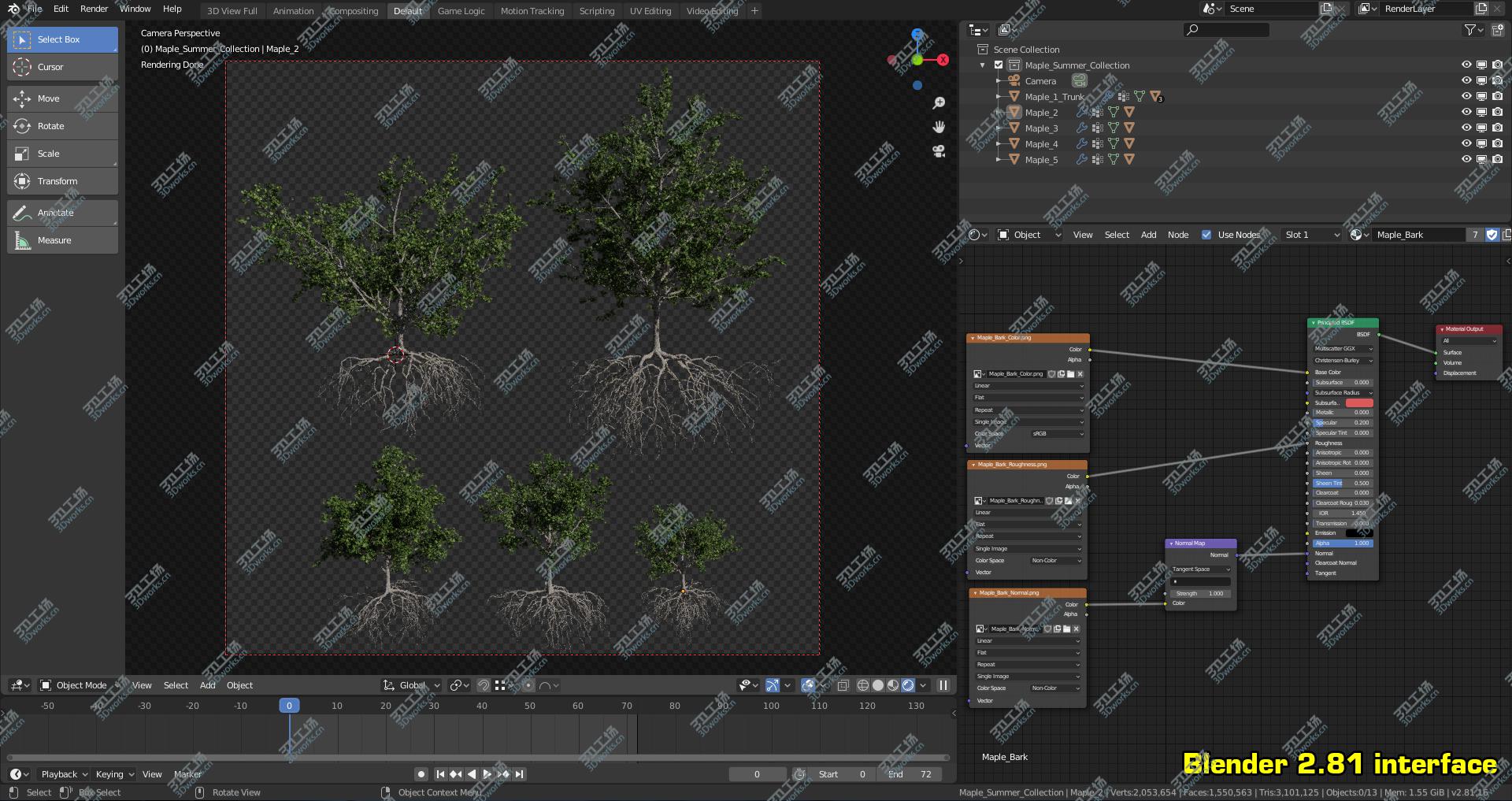Activate the Rotate tool
The height and width of the screenshot is (801, 1512).
(x=61, y=126)
